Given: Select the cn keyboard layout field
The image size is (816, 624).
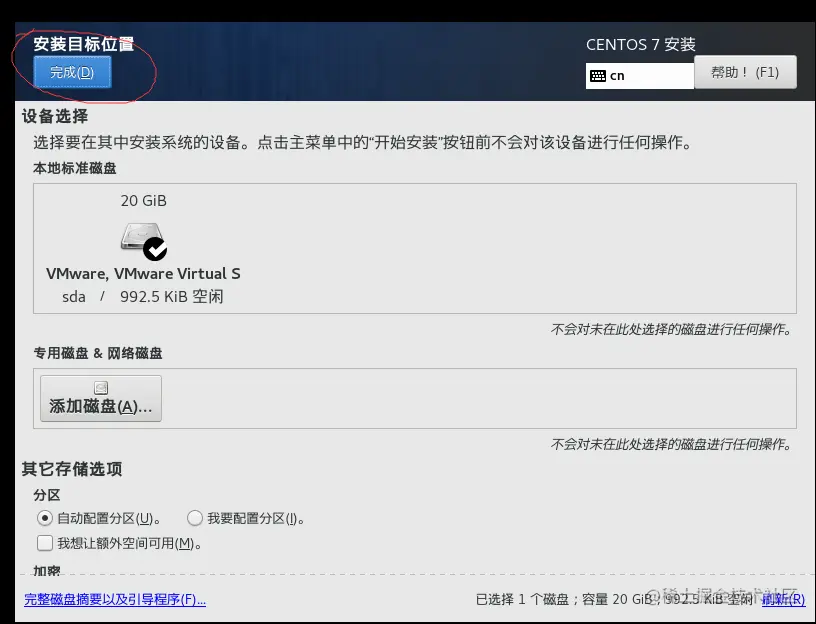Looking at the screenshot, I should coord(640,76).
